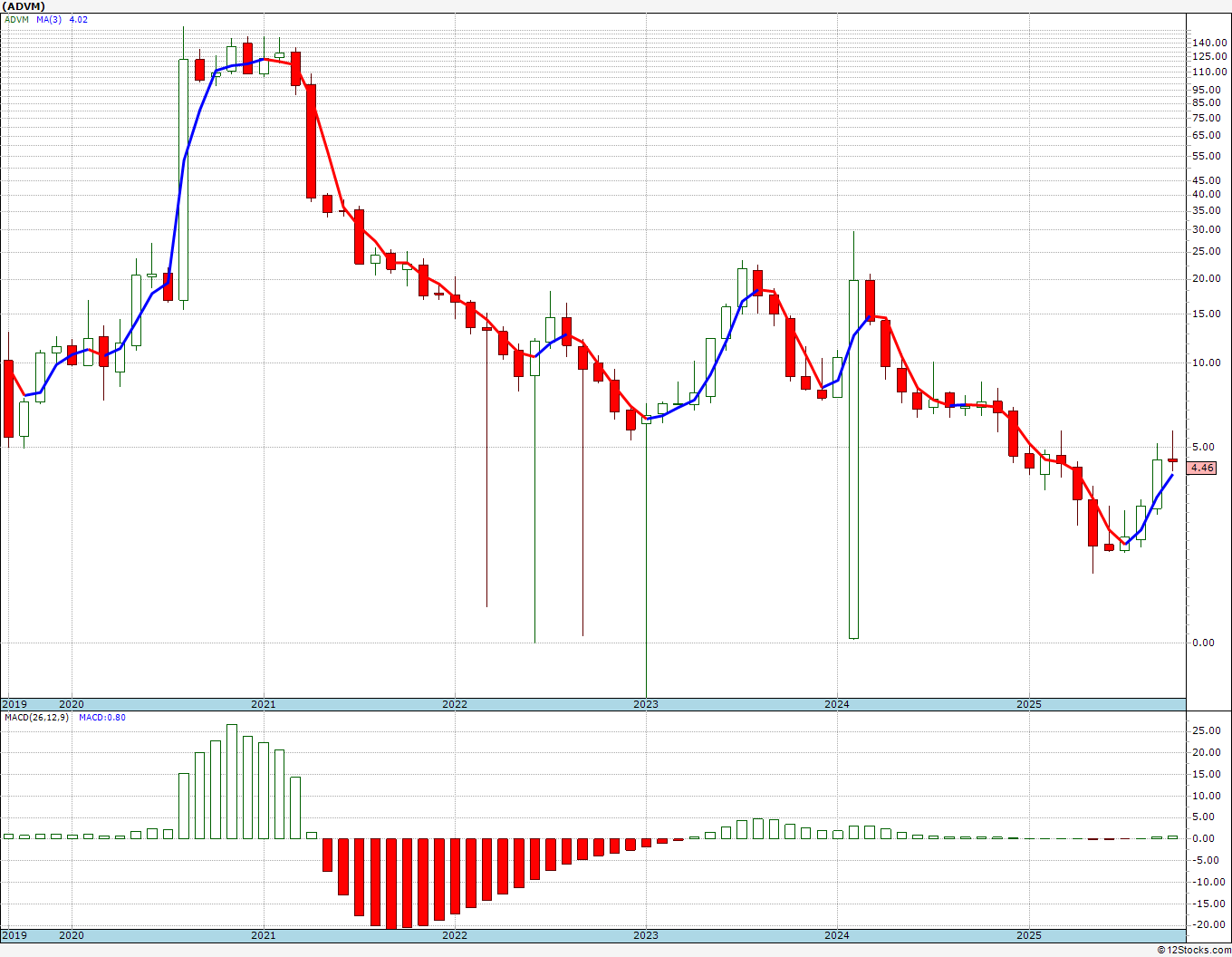Select the MA value 4.02
The image size is (1232, 957).
click(x=79, y=19)
